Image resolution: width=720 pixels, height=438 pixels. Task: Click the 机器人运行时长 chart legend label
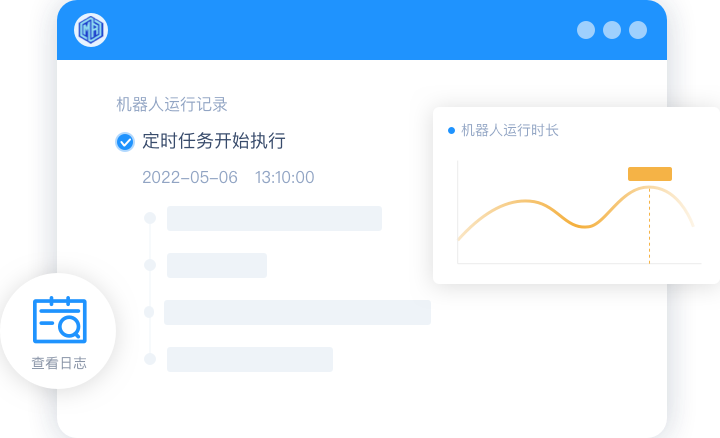pos(510,130)
